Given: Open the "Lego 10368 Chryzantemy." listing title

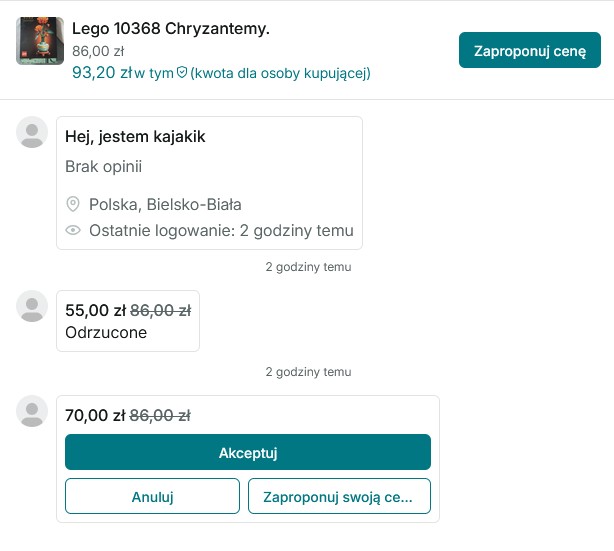Looking at the screenshot, I should coord(171,29).
